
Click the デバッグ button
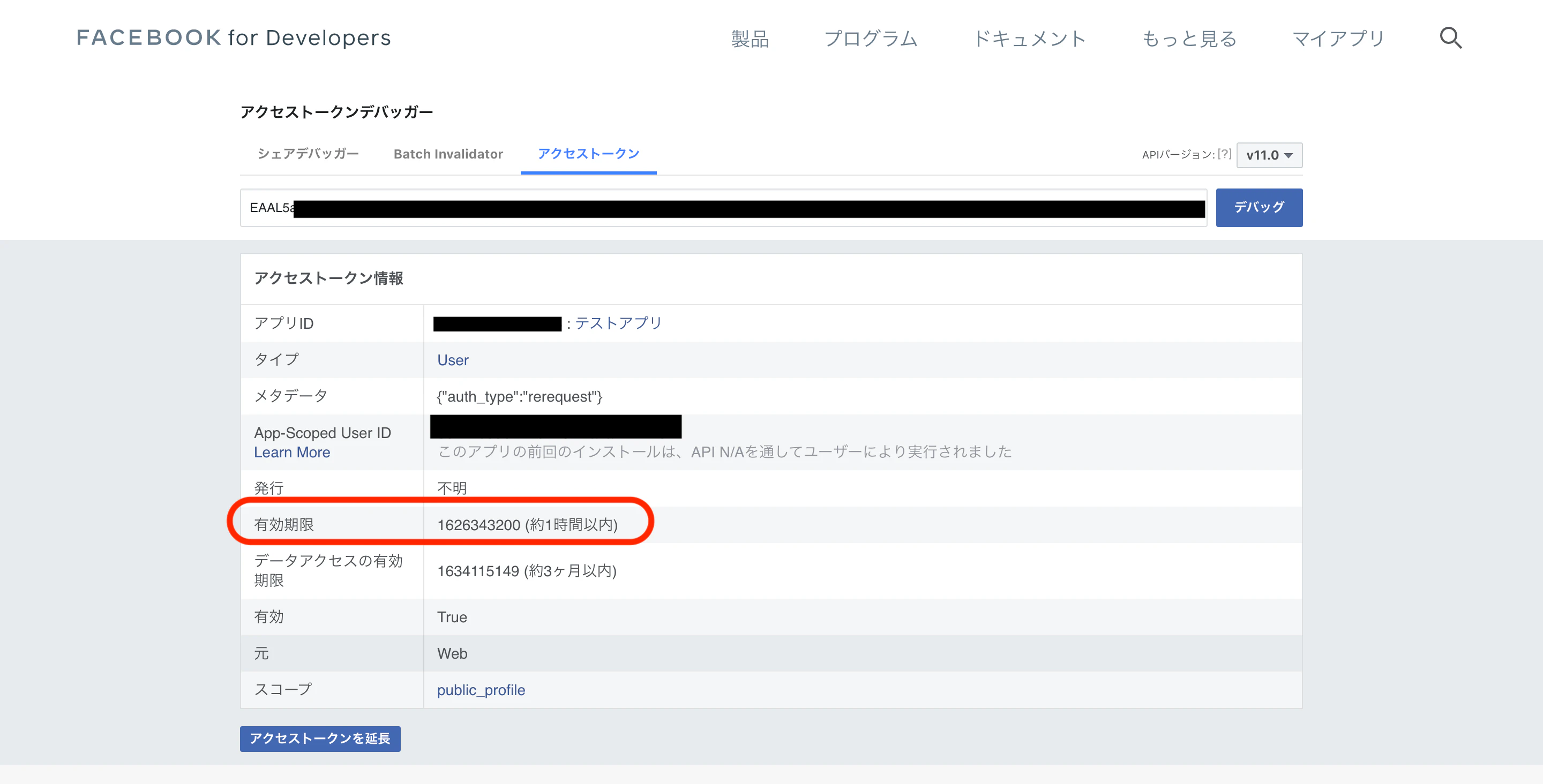1259,207
